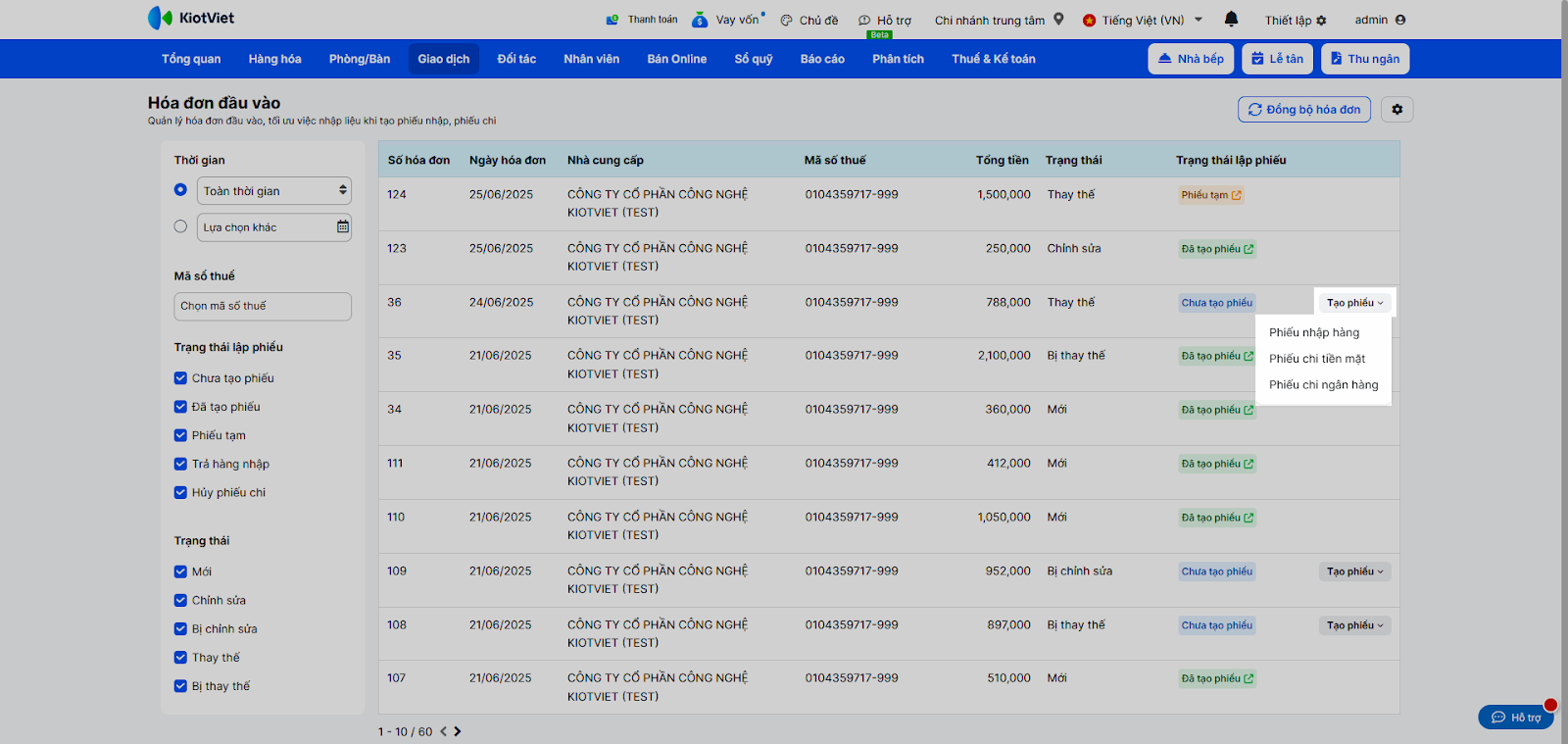Viewport: 1568px width, 744px height.
Task: Sort by the Tổng tiền column header
Action: click(1003, 160)
